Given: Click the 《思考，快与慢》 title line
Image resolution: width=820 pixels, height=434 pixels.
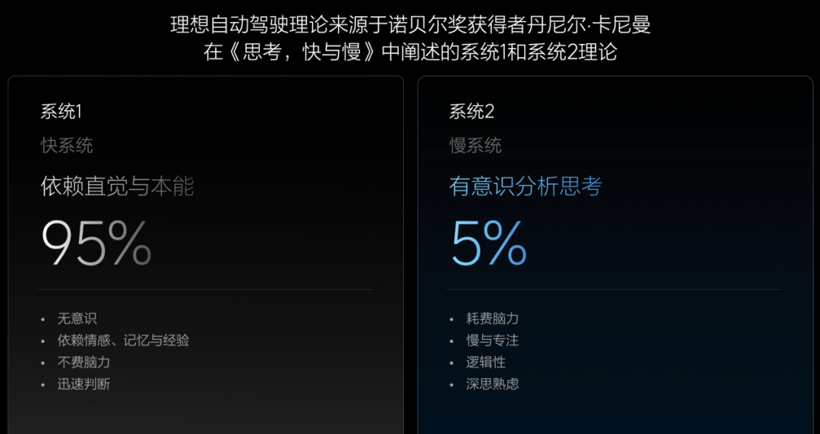Looking at the screenshot, I should (x=410, y=53).
